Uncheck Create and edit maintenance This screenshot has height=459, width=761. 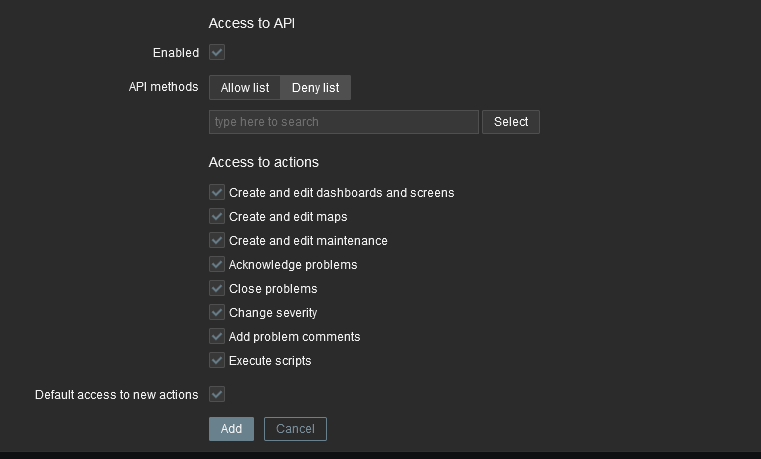click(x=217, y=240)
